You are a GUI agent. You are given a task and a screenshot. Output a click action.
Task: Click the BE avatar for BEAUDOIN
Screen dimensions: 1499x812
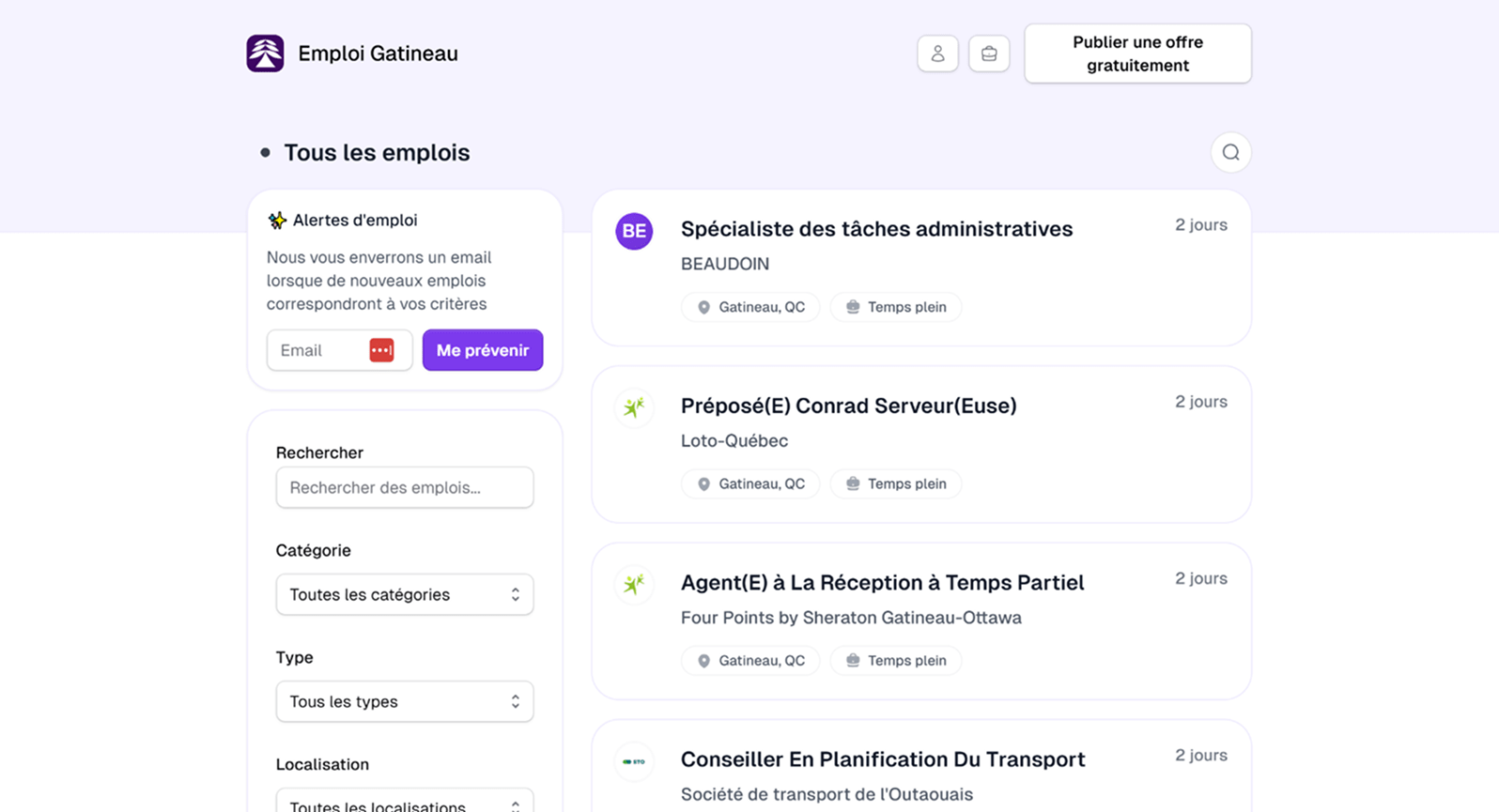tap(634, 231)
